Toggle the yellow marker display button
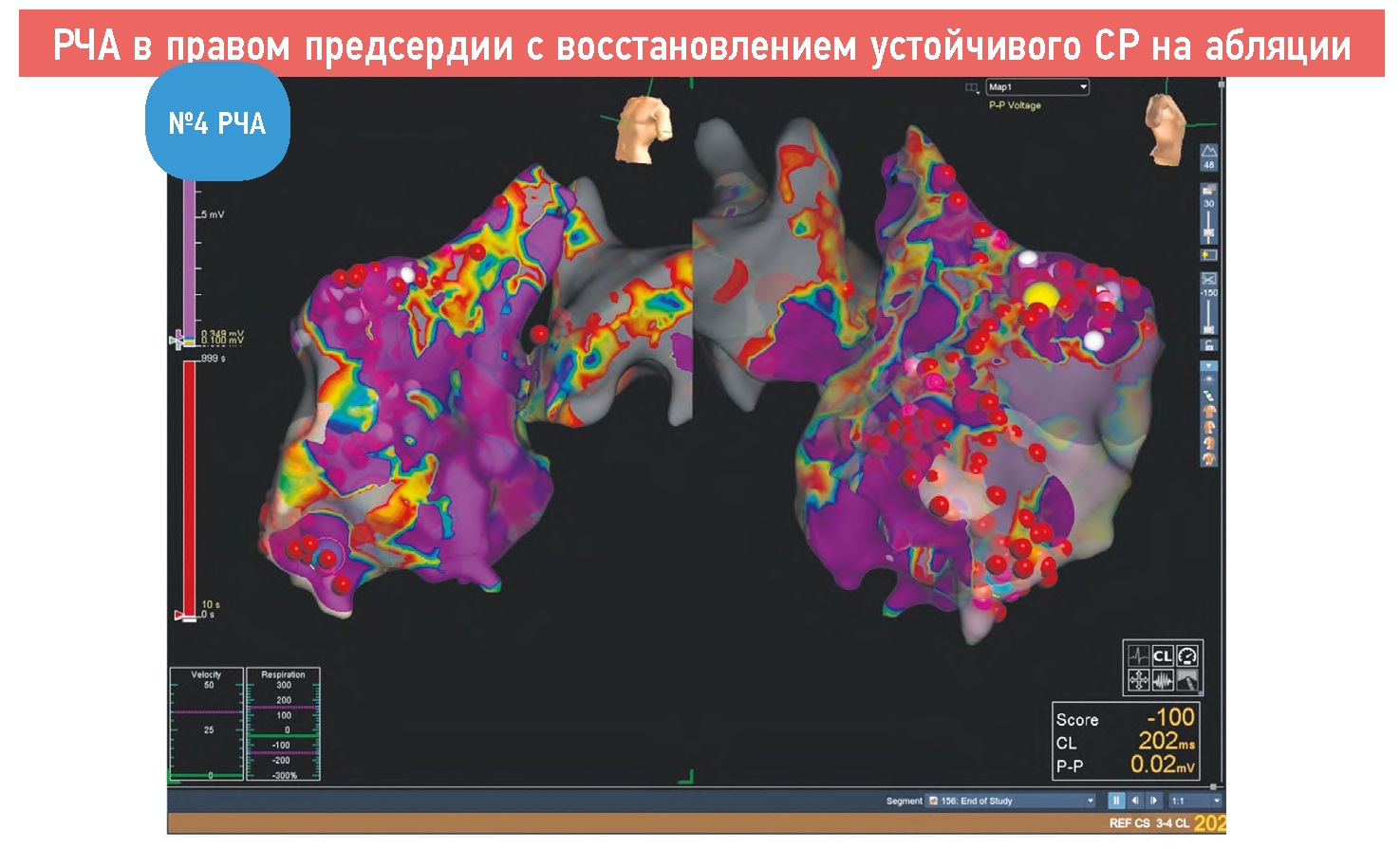The width and height of the screenshot is (1400, 849). (1208, 255)
